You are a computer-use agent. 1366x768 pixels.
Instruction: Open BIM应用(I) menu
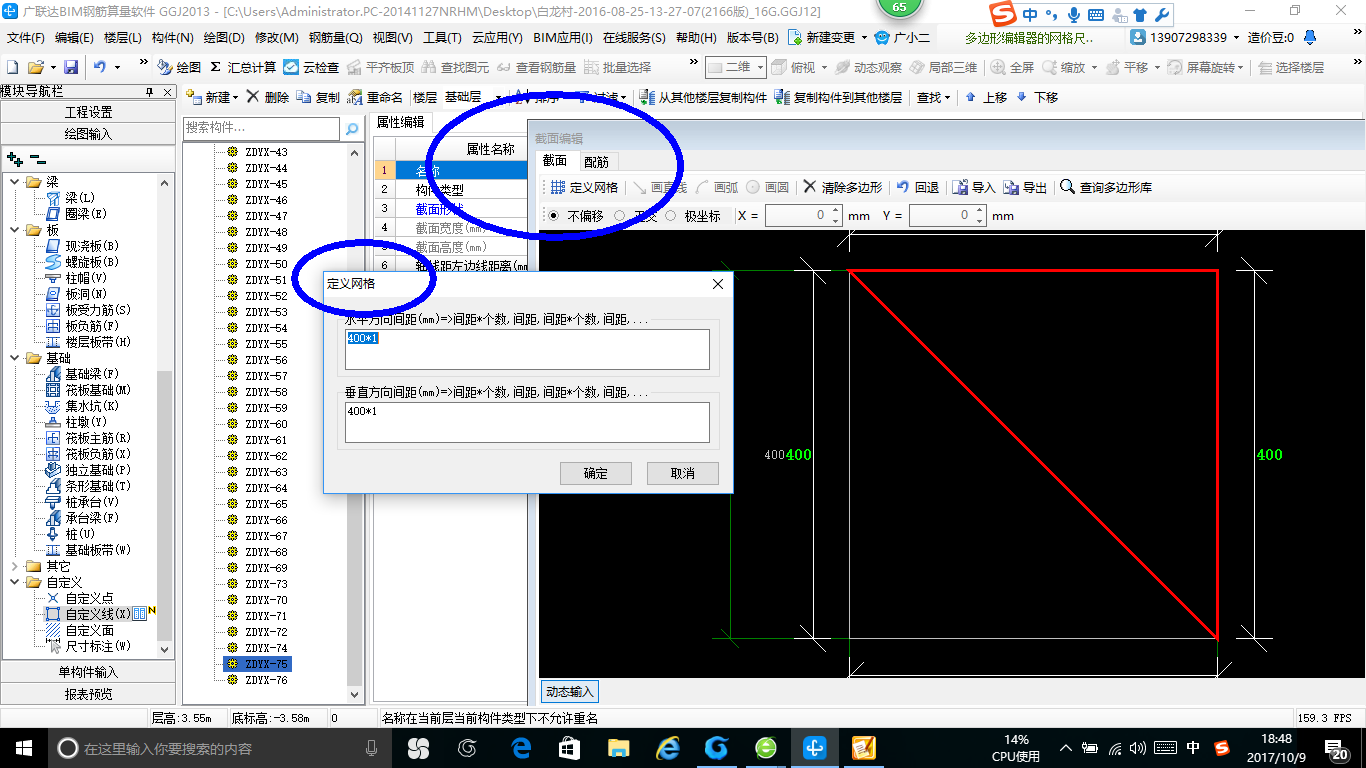tap(563, 38)
